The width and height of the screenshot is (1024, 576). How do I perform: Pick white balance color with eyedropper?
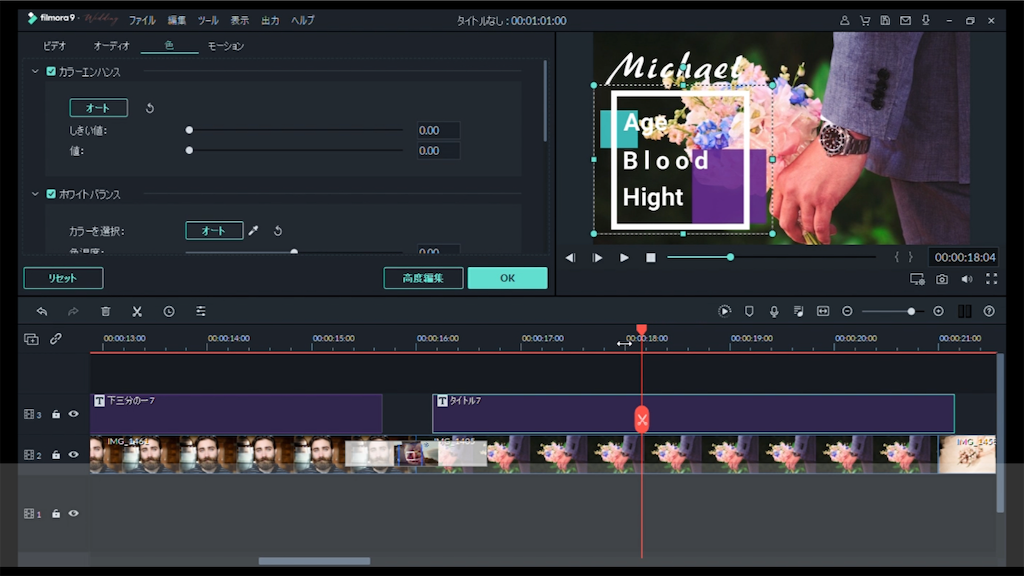coord(254,231)
